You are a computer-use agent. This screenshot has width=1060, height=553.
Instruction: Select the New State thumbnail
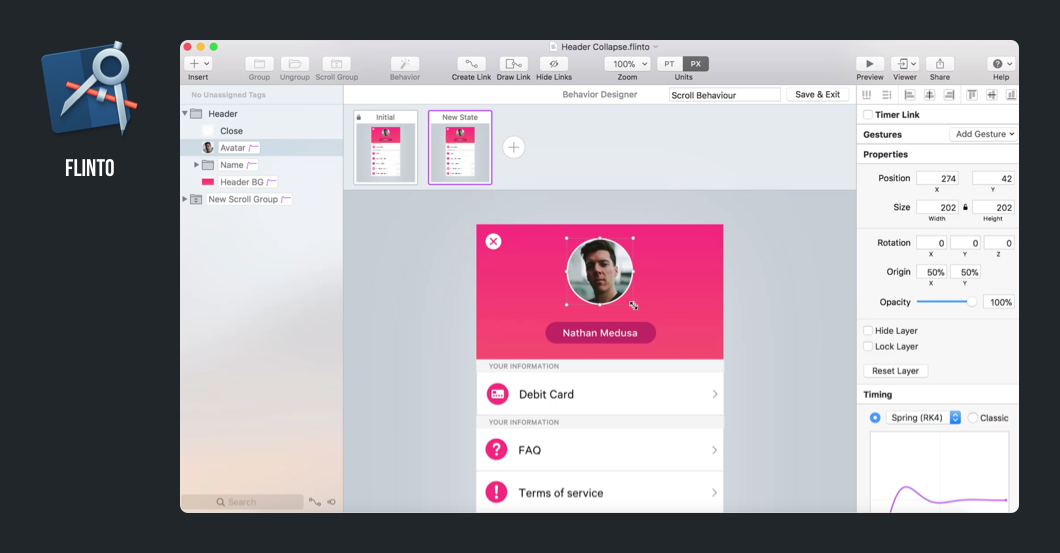[460, 147]
